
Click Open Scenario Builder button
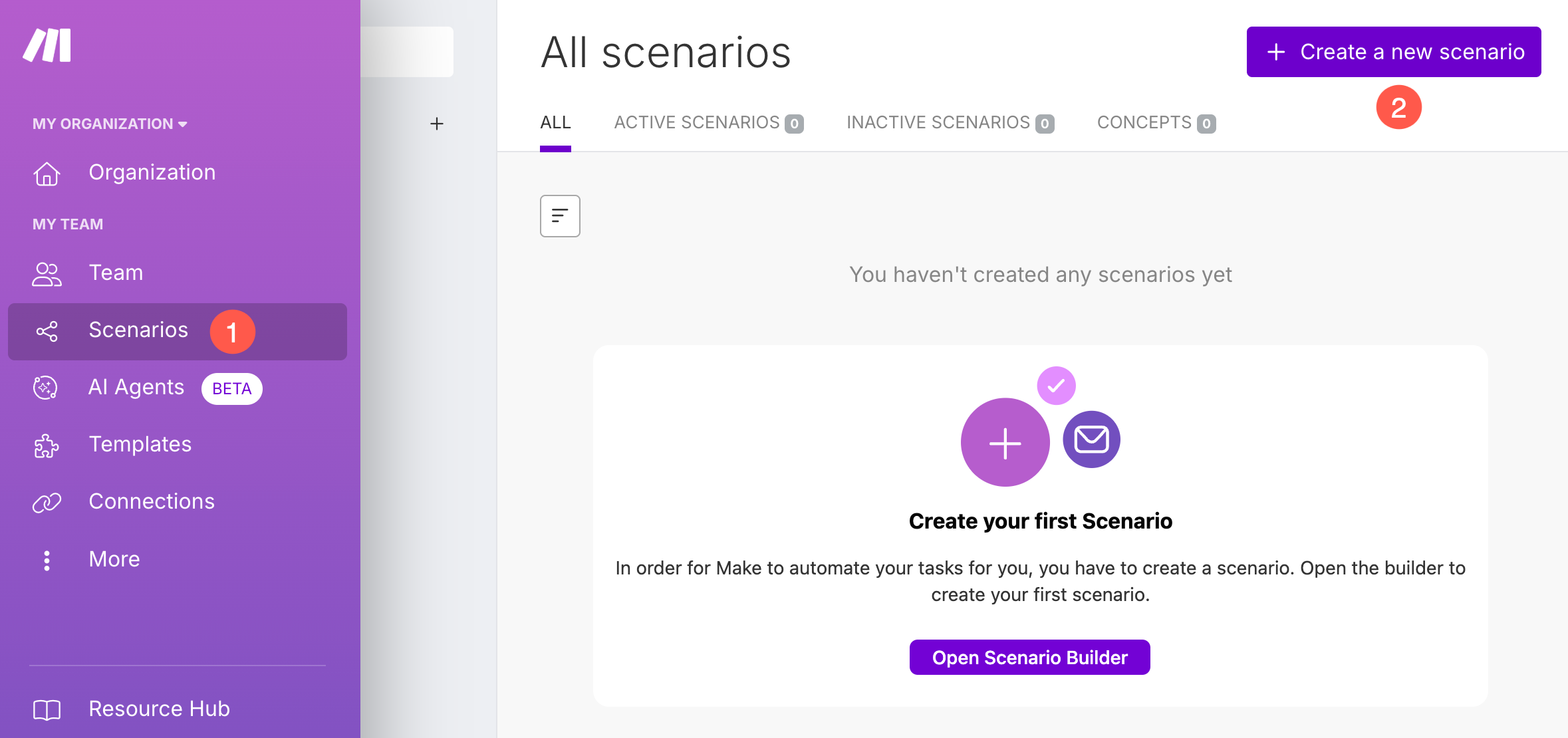pyautogui.click(x=1029, y=658)
